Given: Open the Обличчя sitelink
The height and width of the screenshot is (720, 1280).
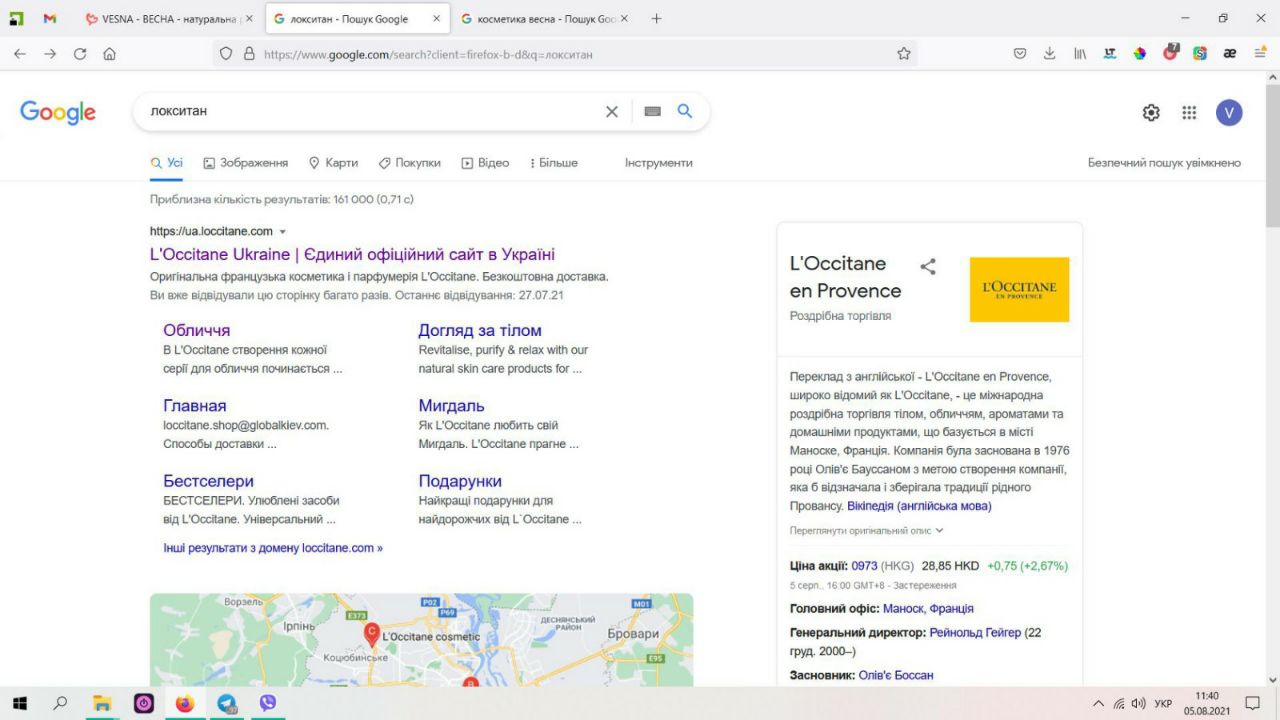Looking at the screenshot, I should tap(196, 330).
